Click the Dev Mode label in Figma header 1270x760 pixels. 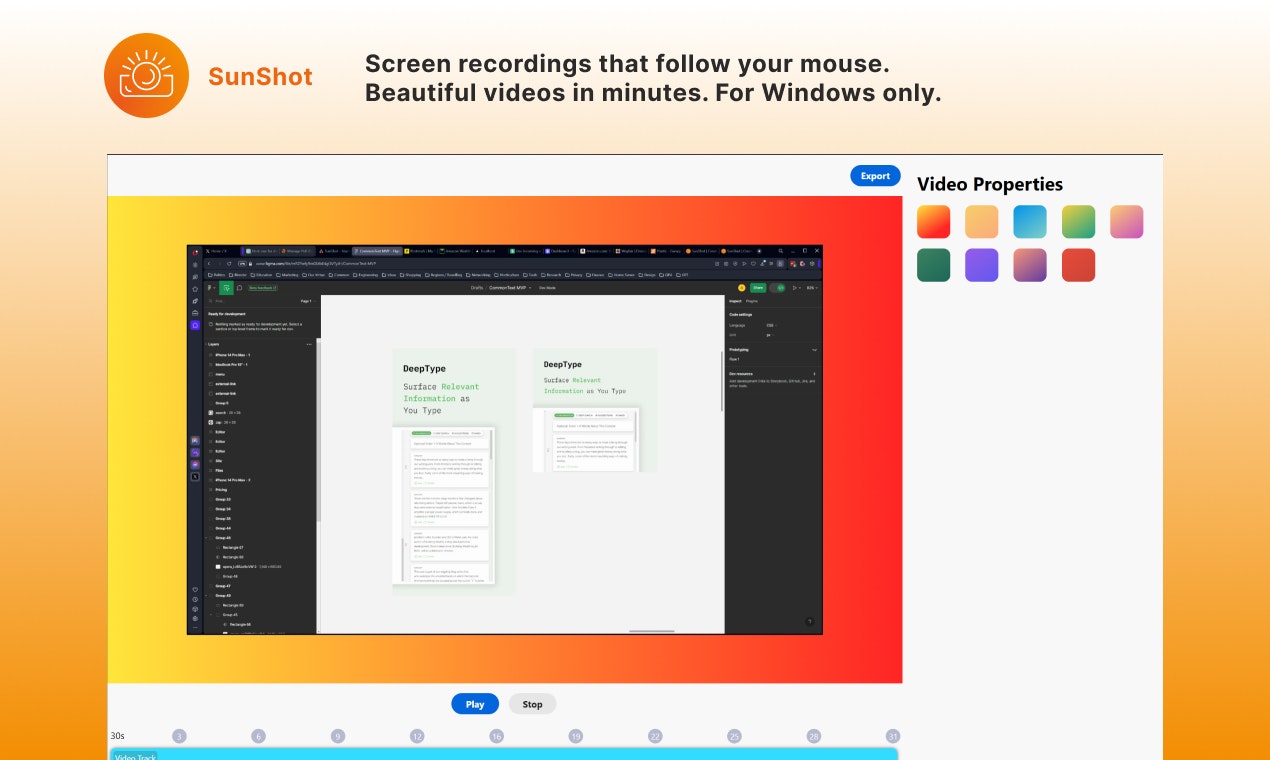[x=548, y=288]
